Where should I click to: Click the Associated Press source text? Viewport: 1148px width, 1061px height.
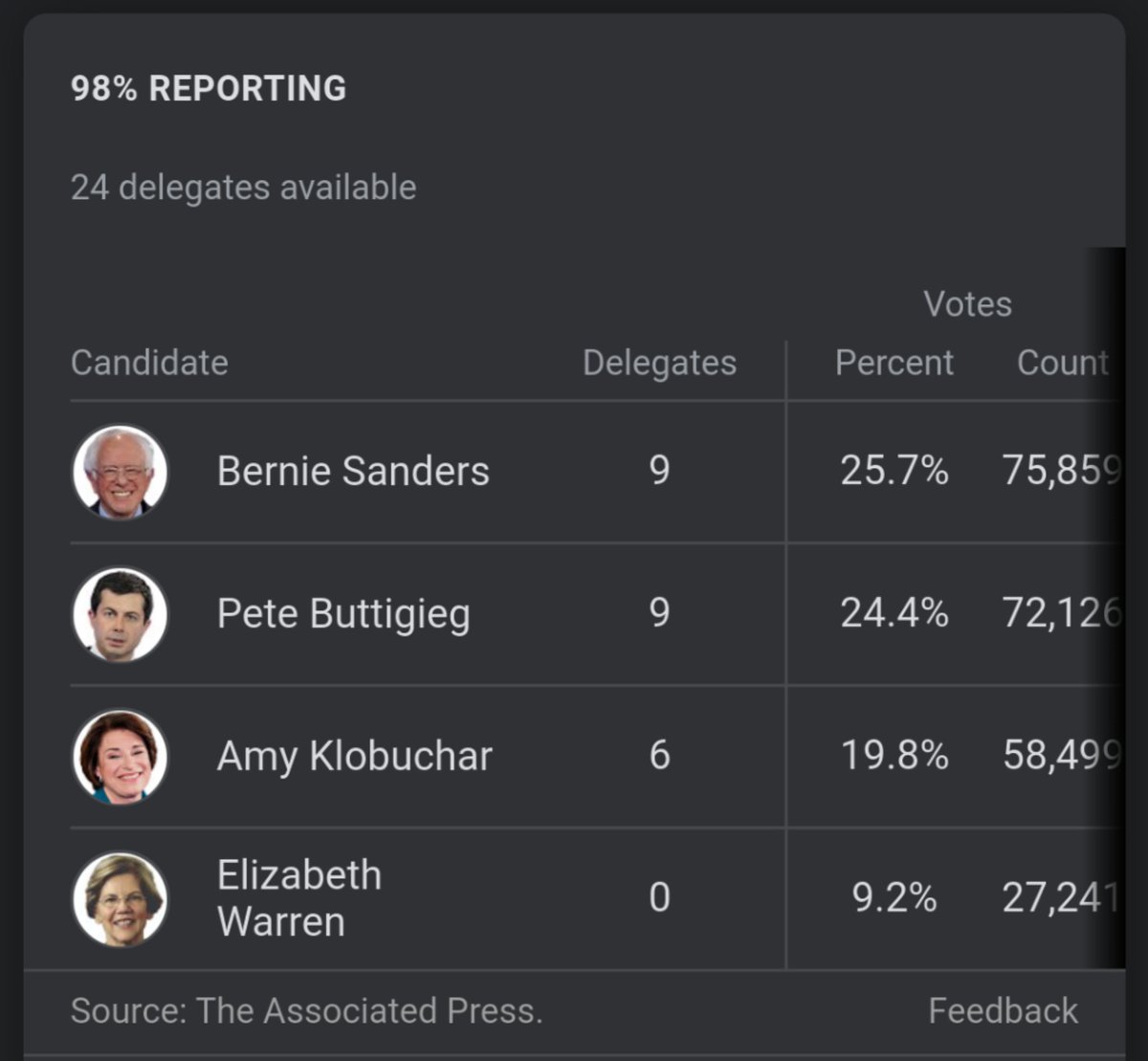point(306,1010)
